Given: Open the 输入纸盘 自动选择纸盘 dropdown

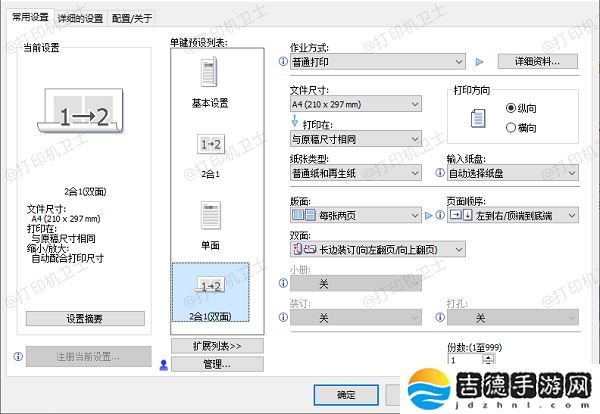Looking at the screenshot, I should tap(513, 173).
